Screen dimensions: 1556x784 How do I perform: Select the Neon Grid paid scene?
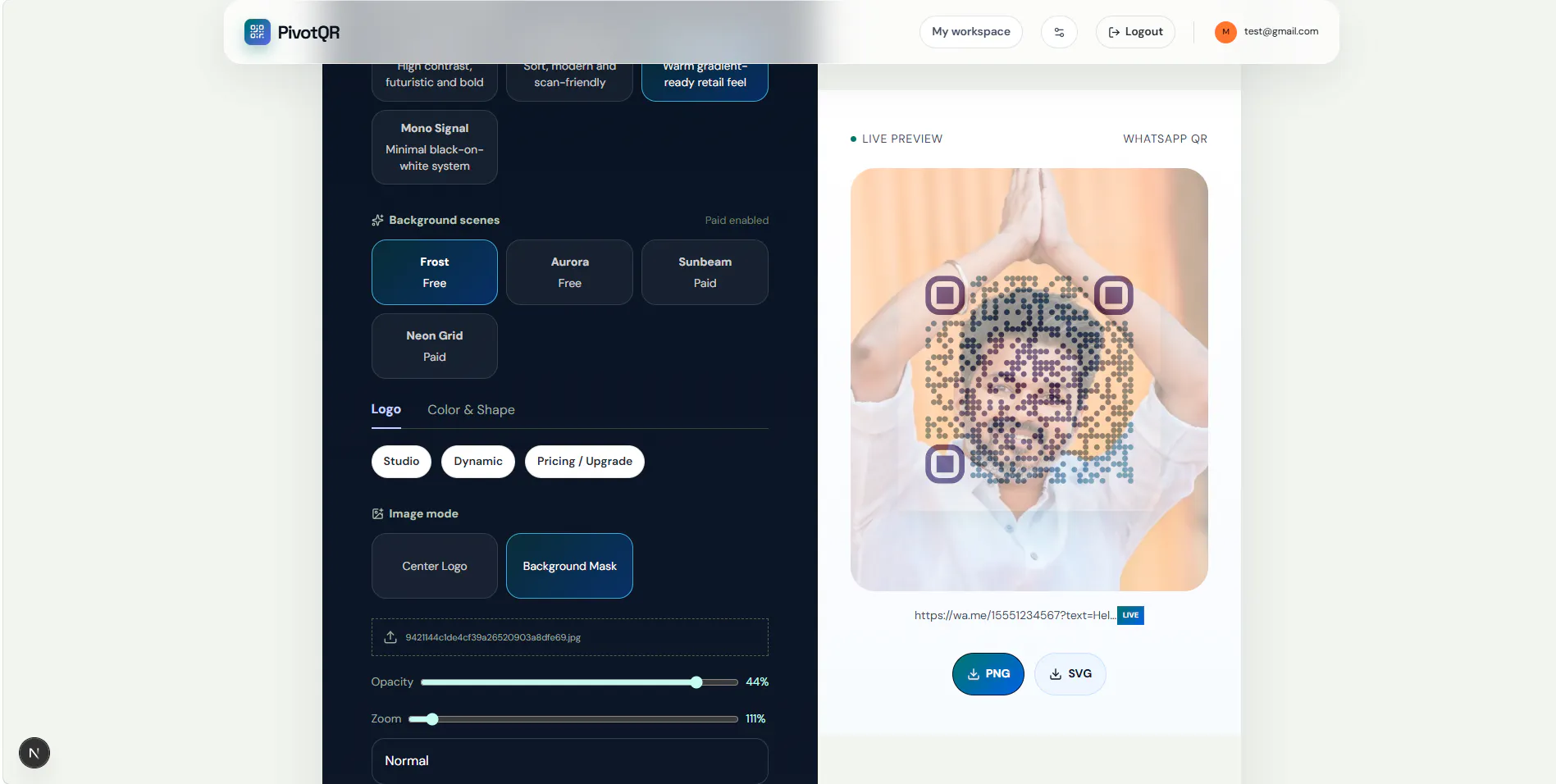435,346
